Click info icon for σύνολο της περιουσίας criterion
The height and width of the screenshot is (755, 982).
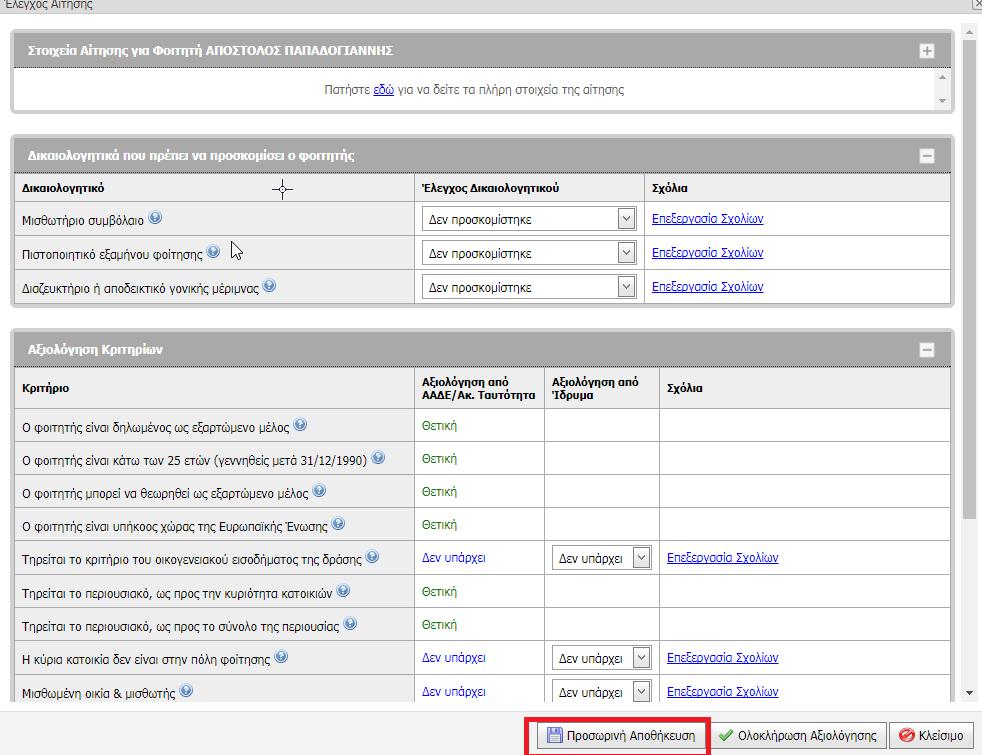click(x=350, y=624)
